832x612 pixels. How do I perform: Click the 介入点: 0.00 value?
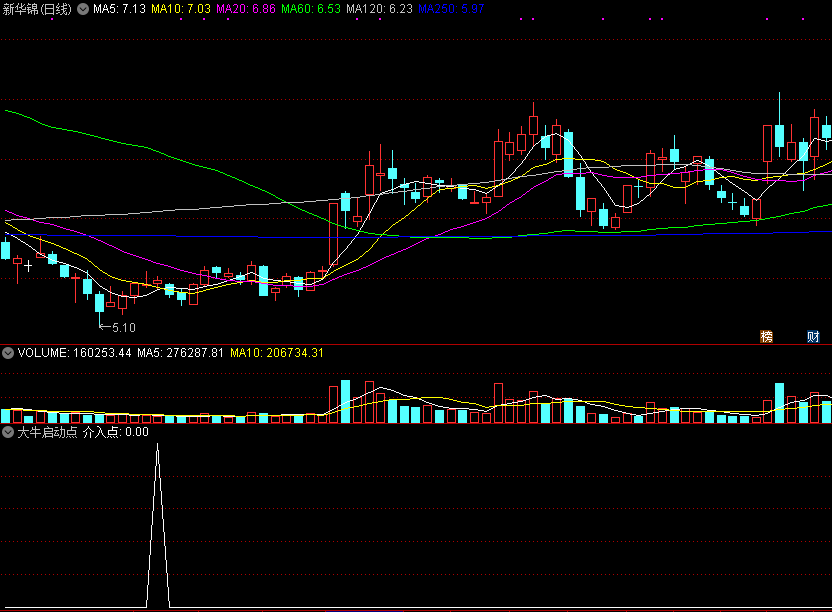116,432
